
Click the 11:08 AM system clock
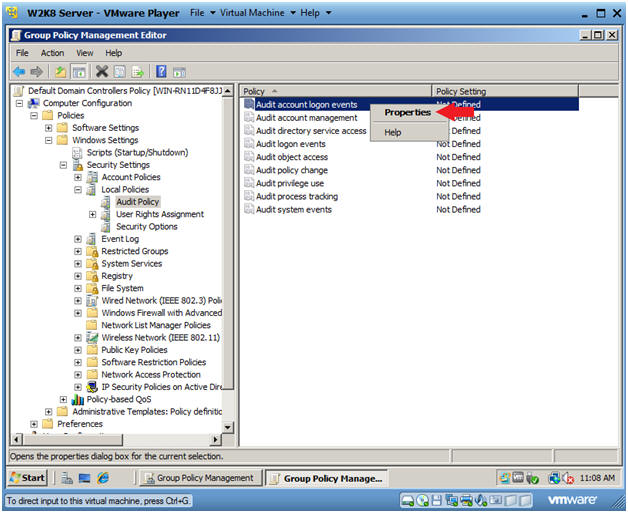point(597,478)
